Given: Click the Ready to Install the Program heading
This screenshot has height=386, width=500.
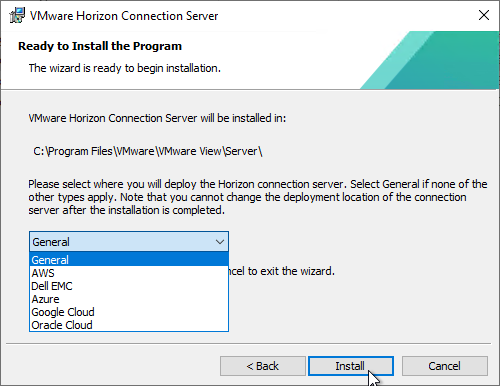Looking at the screenshot, I should pos(100,46).
